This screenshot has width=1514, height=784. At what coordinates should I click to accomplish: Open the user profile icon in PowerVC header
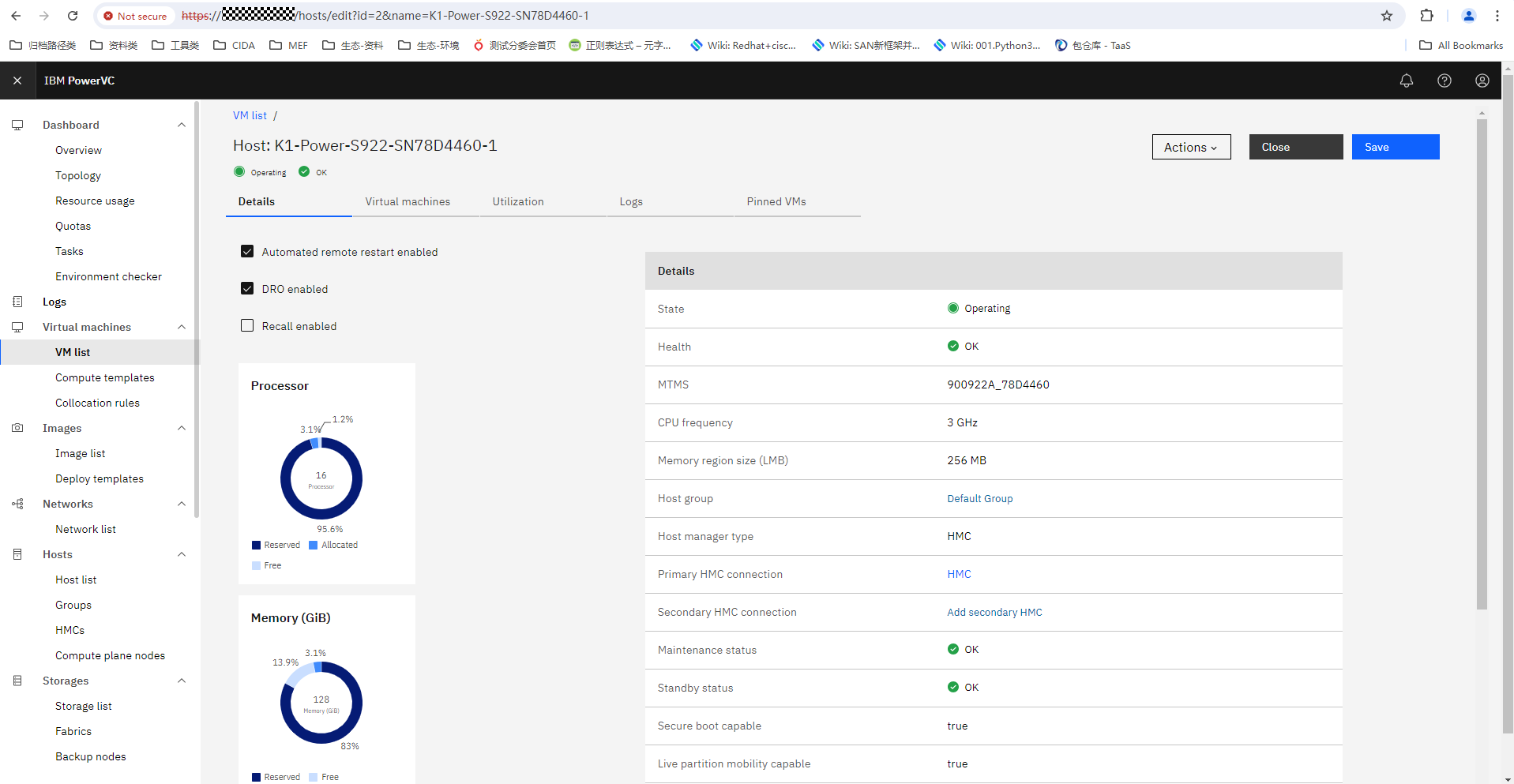pyautogui.click(x=1482, y=81)
